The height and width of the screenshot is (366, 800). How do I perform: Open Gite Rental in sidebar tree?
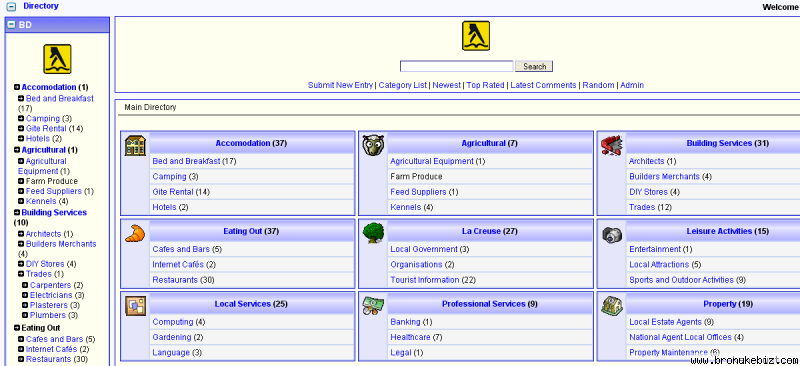tap(46, 129)
